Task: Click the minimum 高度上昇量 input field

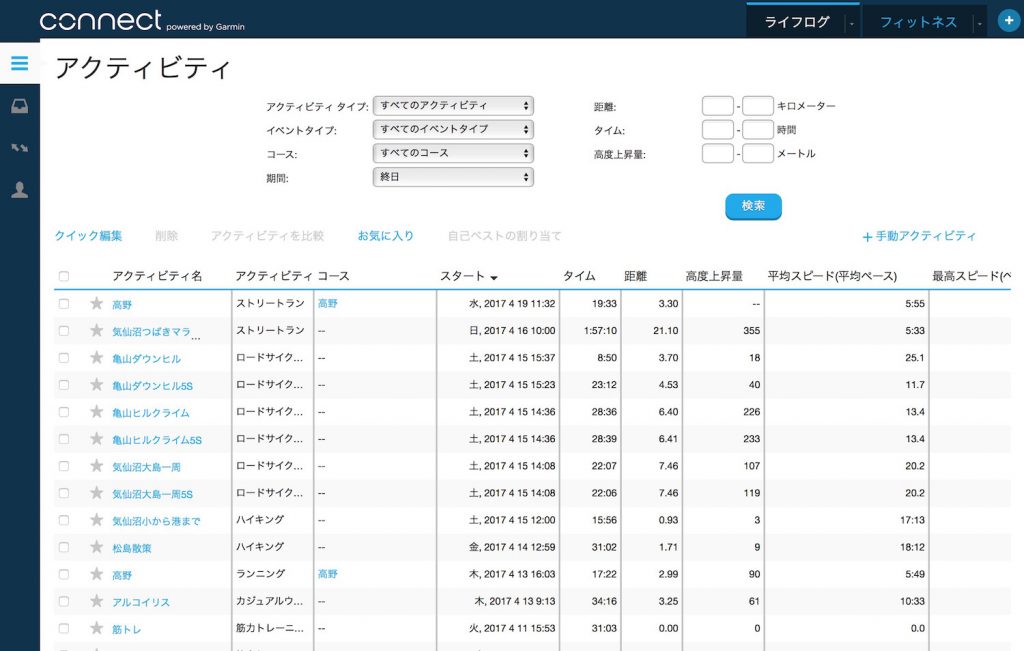Action: click(x=718, y=153)
